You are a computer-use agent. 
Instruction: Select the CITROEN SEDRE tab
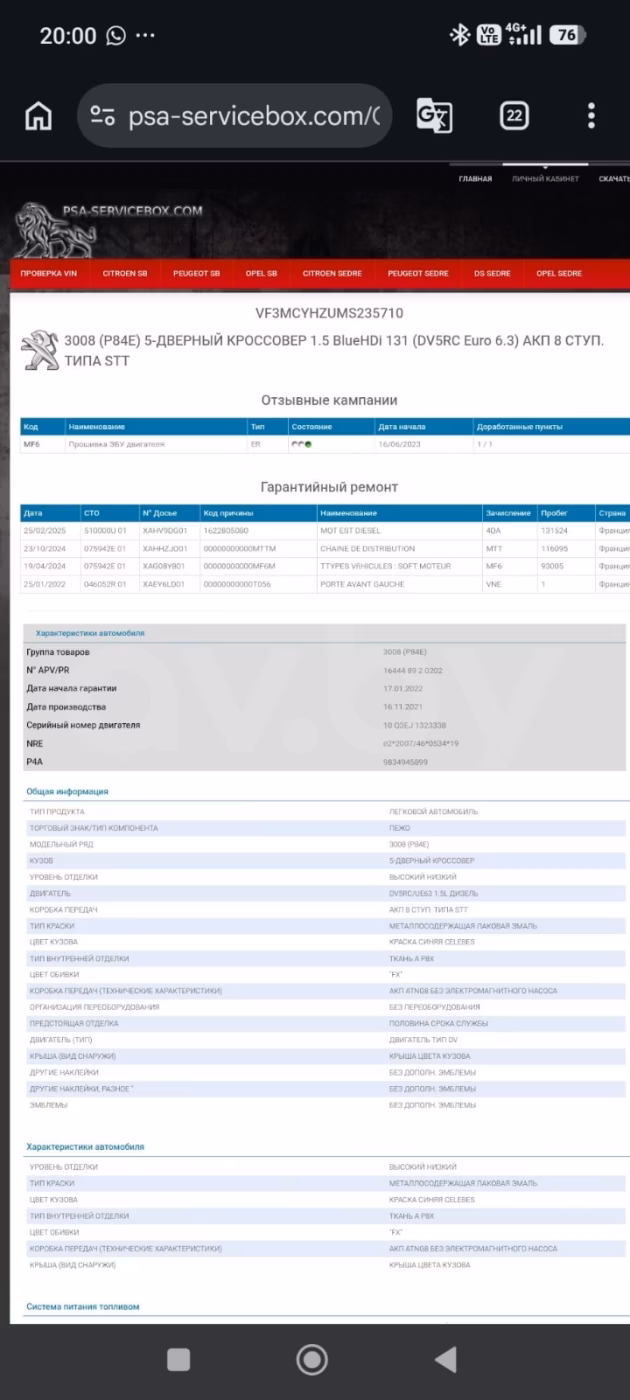point(333,273)
